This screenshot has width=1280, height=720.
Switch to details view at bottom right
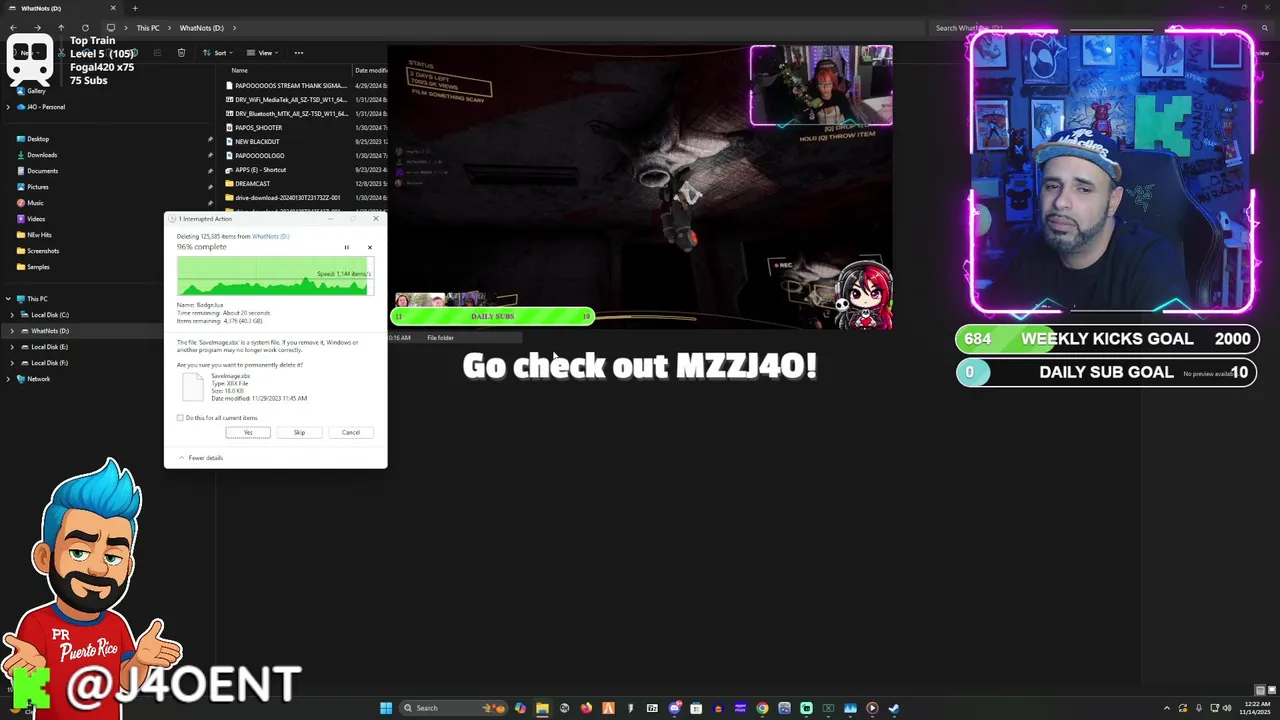tap(1260, 690)
